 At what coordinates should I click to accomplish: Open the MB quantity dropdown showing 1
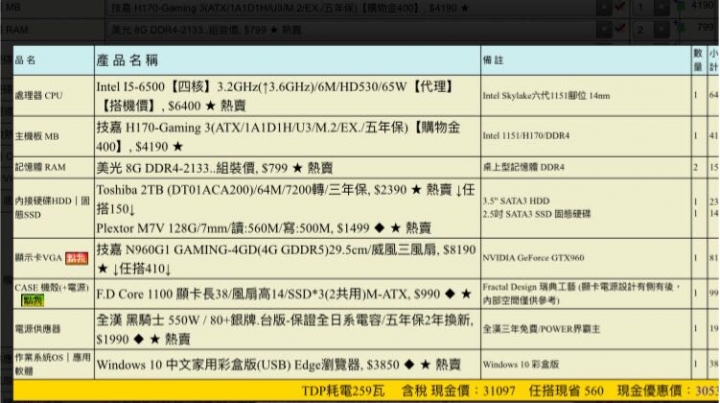click(651, 7)
